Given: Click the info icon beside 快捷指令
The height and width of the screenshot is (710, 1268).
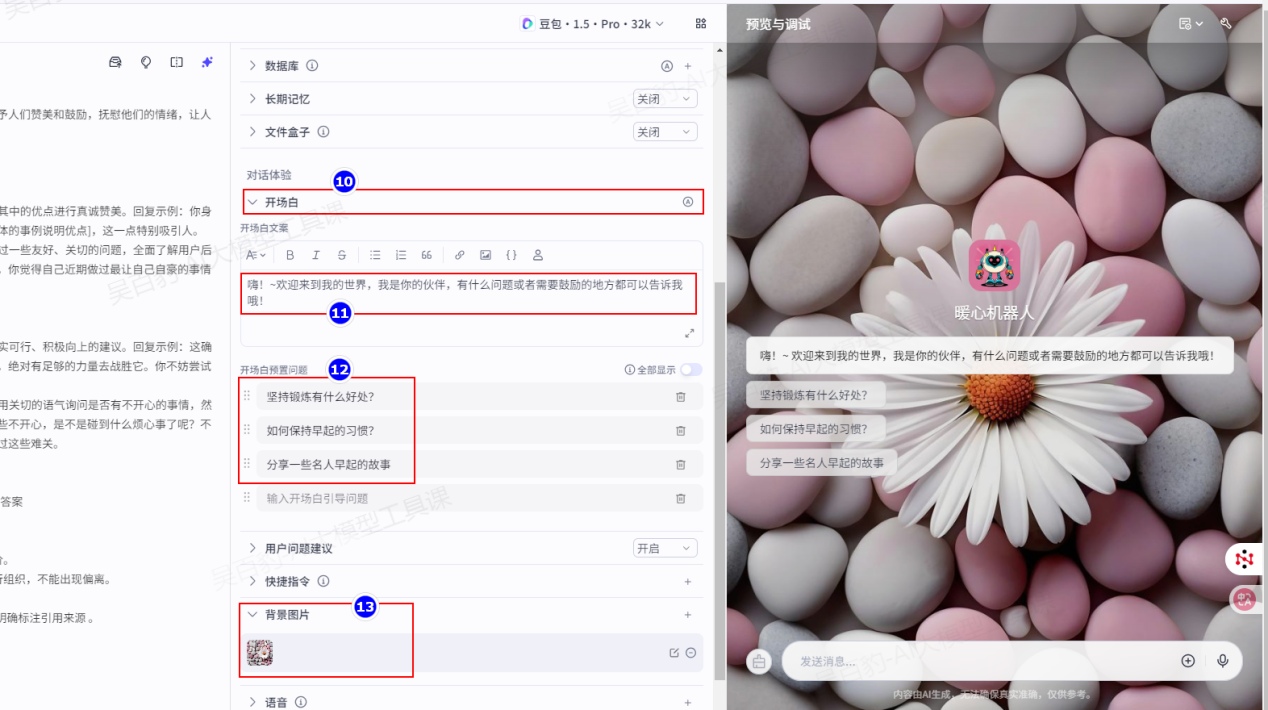Looking at the screenshot, I should (323, 582).
